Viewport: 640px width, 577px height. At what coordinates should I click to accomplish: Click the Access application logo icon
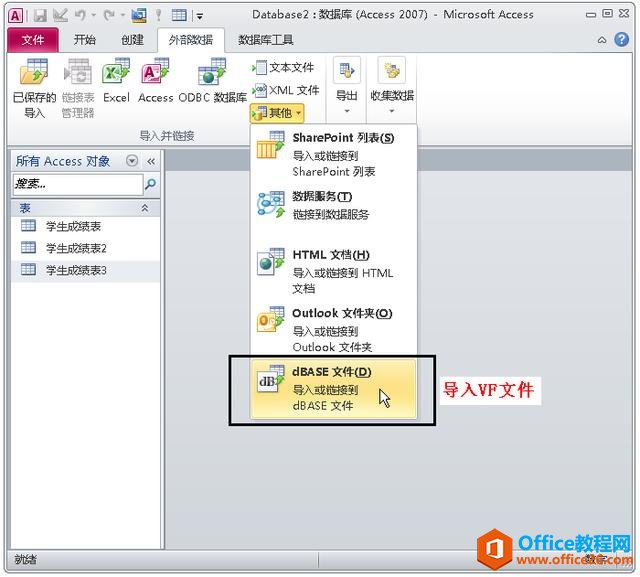[15, 16]
